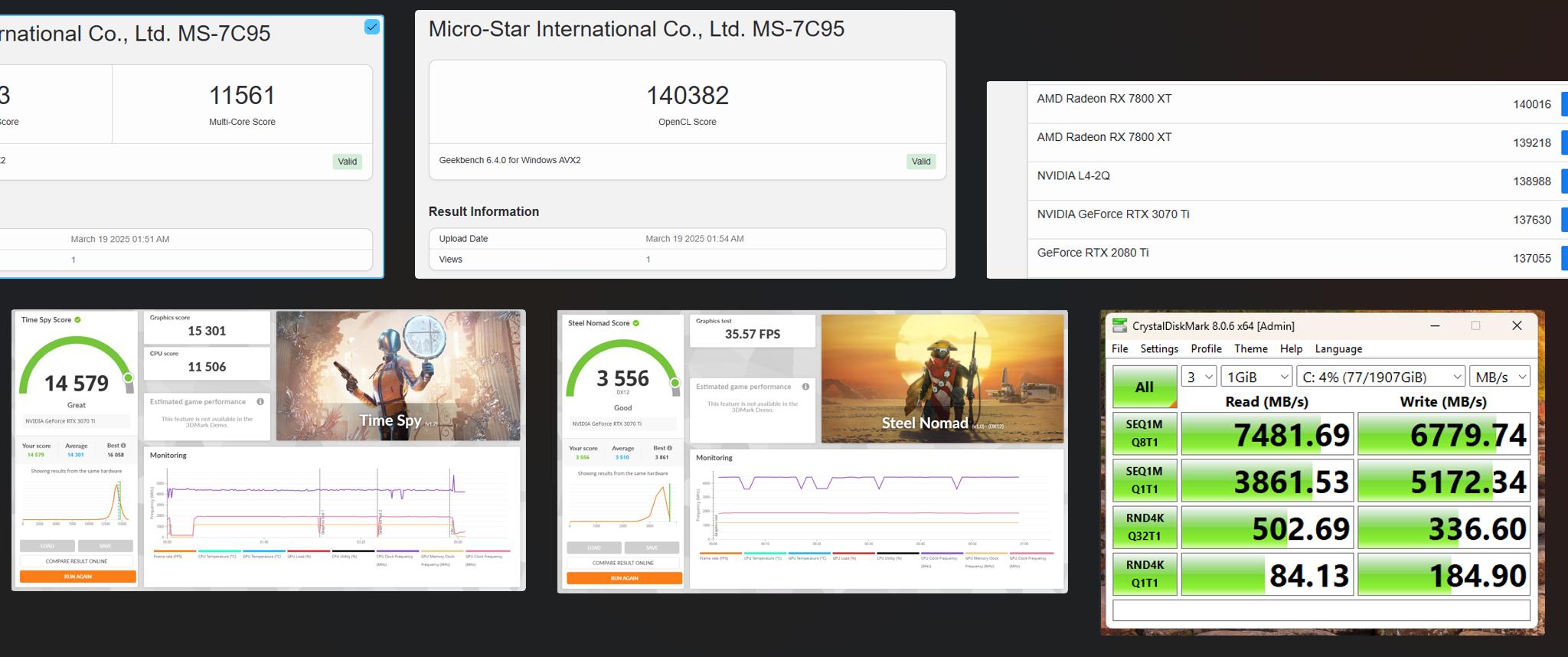
Task: Close the CrystalDiskMark window
Action: [x=1517, y=326]
